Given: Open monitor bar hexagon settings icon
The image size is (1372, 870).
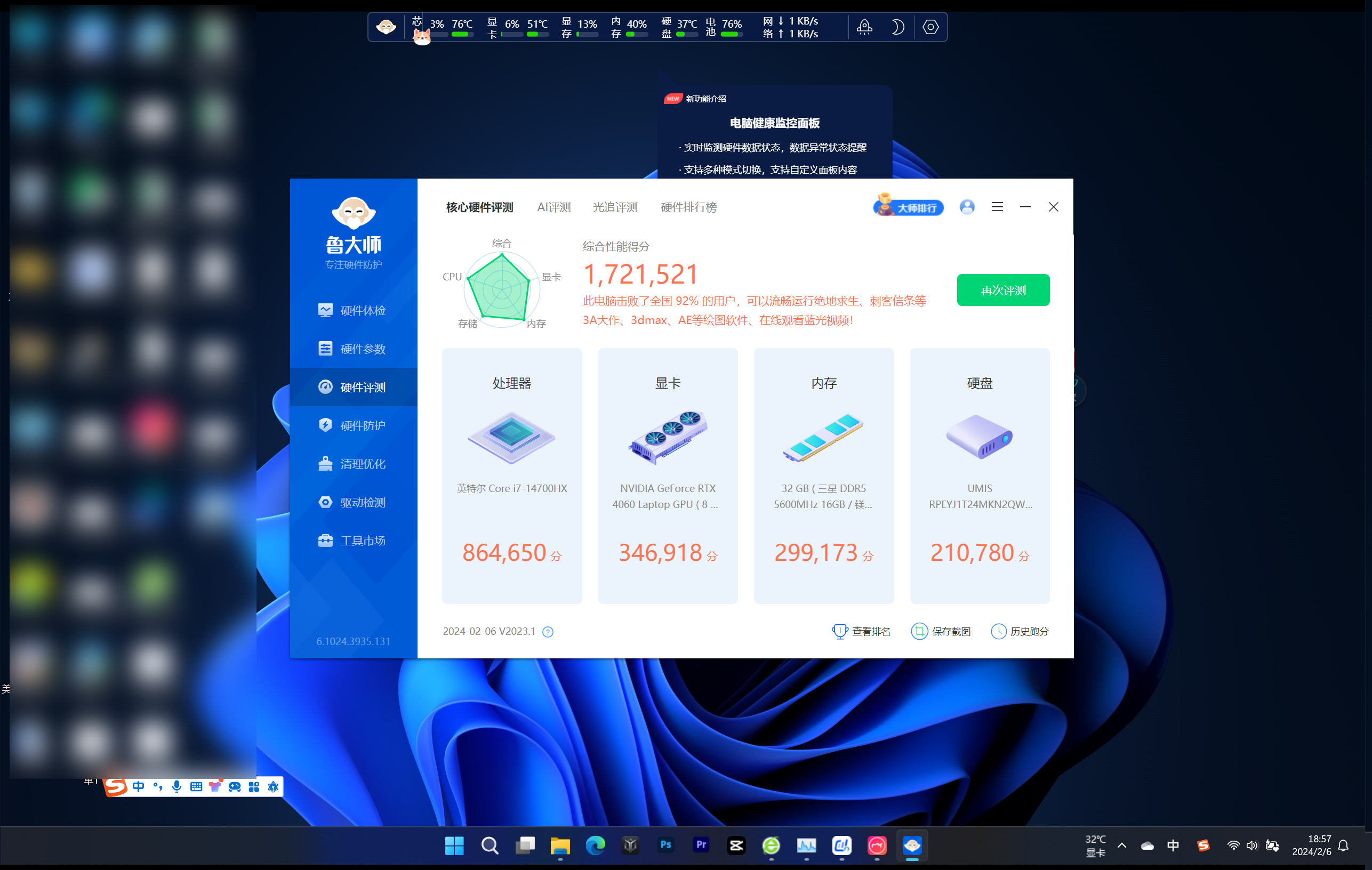Looking at the screenshot, I should pyautogui.click(x=930, y=27).
